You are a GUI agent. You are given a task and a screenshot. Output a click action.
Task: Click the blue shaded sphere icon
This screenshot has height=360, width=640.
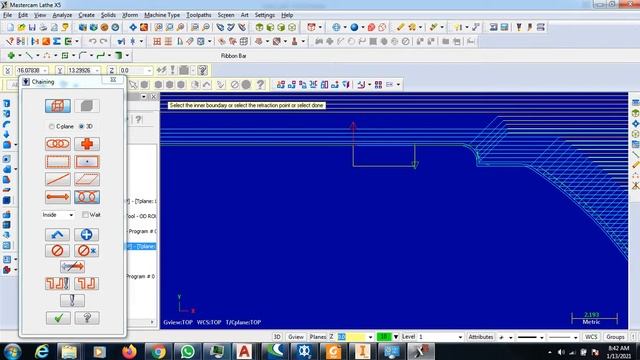coord(354,27)
